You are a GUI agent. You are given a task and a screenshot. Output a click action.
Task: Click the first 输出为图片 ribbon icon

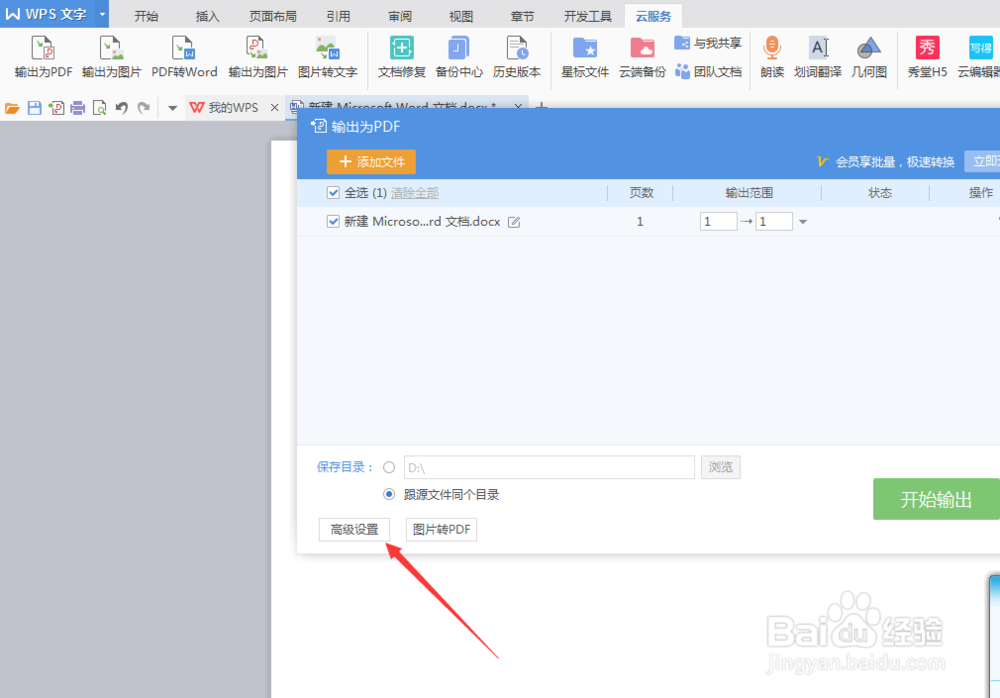(112, 57)
